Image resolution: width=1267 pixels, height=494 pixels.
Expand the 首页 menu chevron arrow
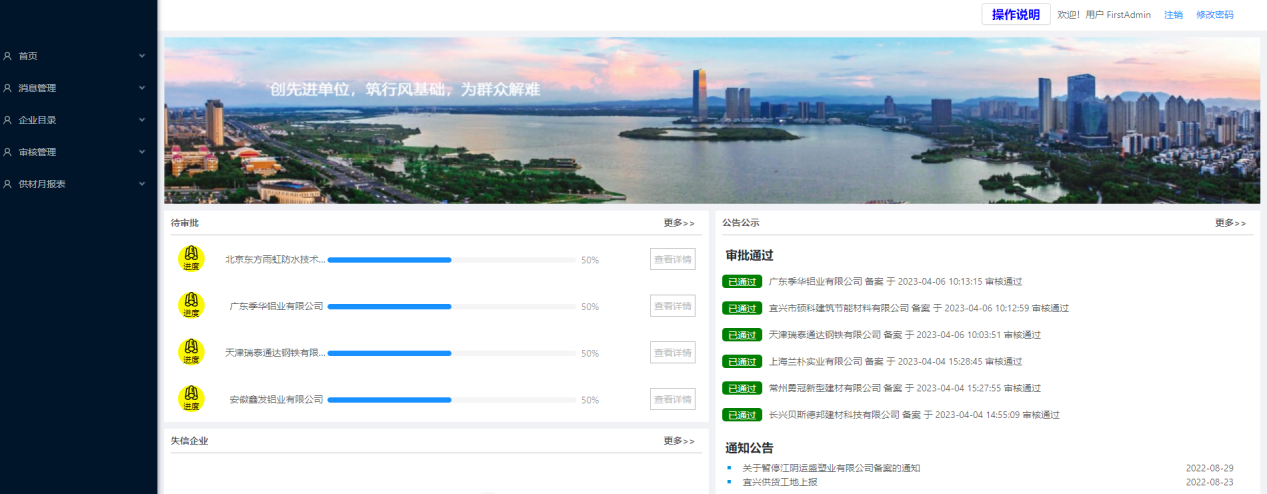coord(142,56)
